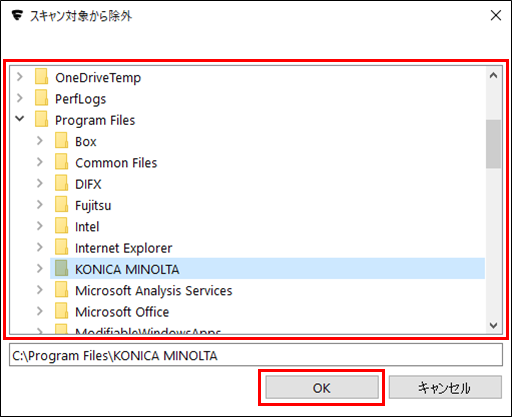512x417 pixels.
Task: Click the キャンセル button
Action: pyautogui.click(x=445, y=387)
